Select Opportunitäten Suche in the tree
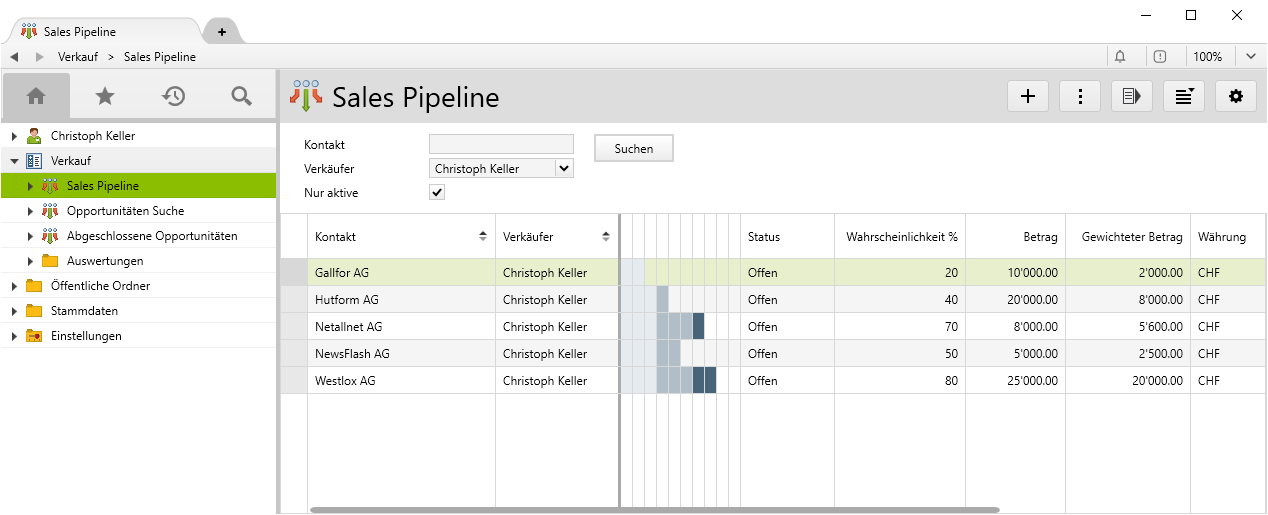 click(x=125, y=211)
